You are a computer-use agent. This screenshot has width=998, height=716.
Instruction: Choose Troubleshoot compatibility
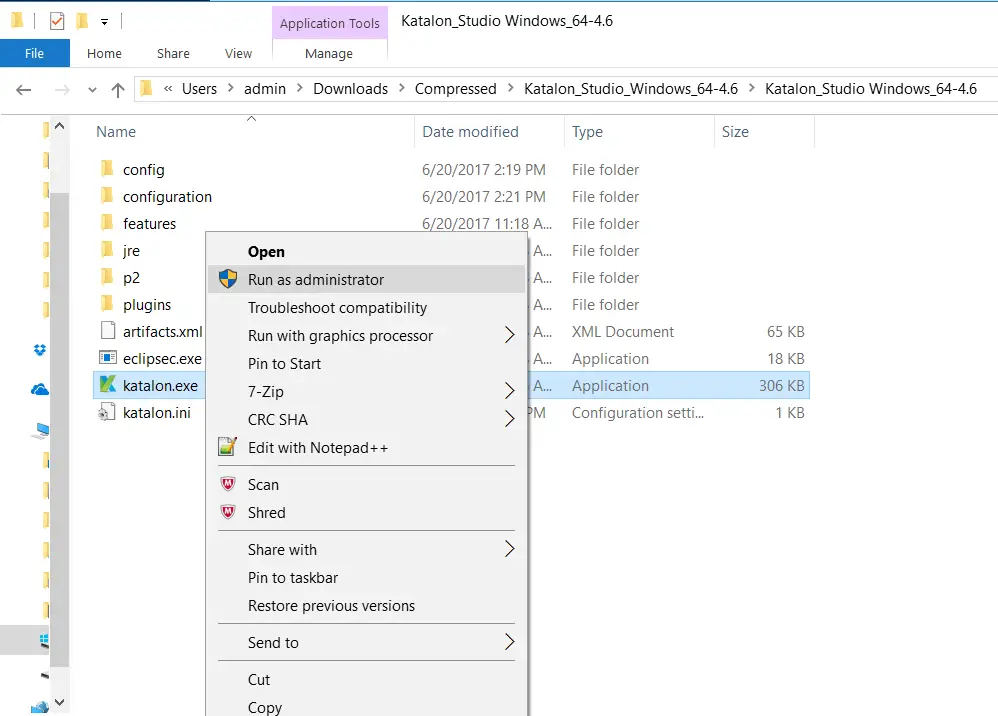click(x=367, y=307)
